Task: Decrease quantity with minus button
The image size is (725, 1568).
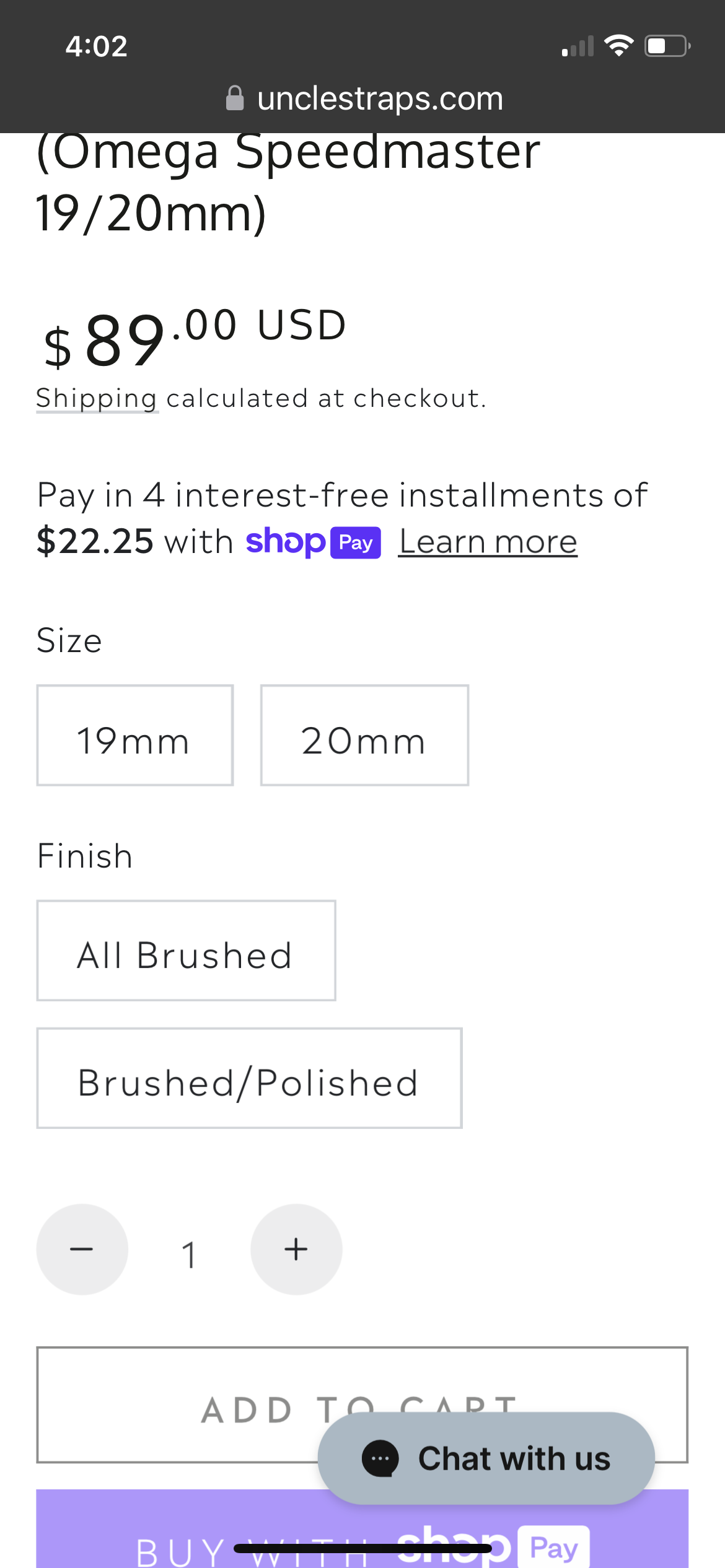Action: pyautogui.click(x=82, y=1249)
